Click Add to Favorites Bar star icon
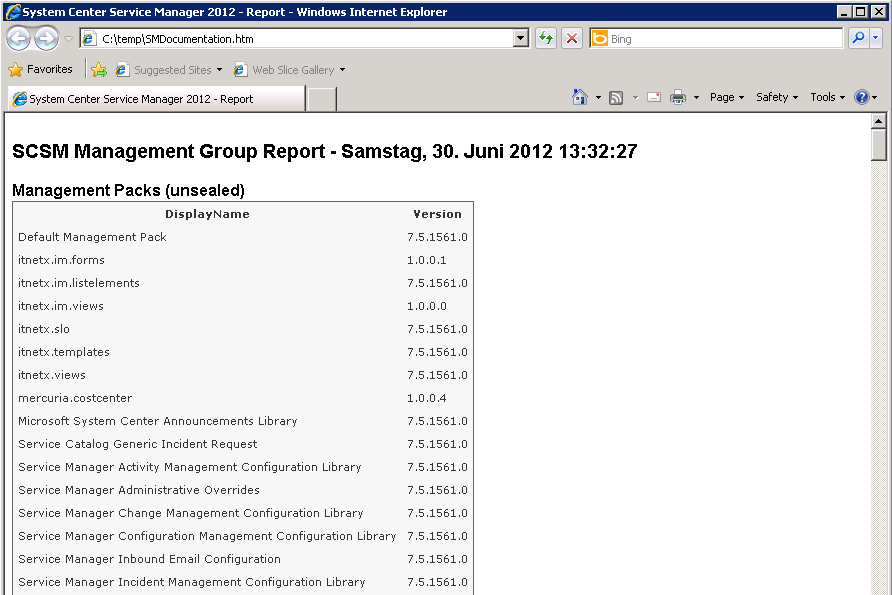The image size is (892, 595). click(99, 70)
